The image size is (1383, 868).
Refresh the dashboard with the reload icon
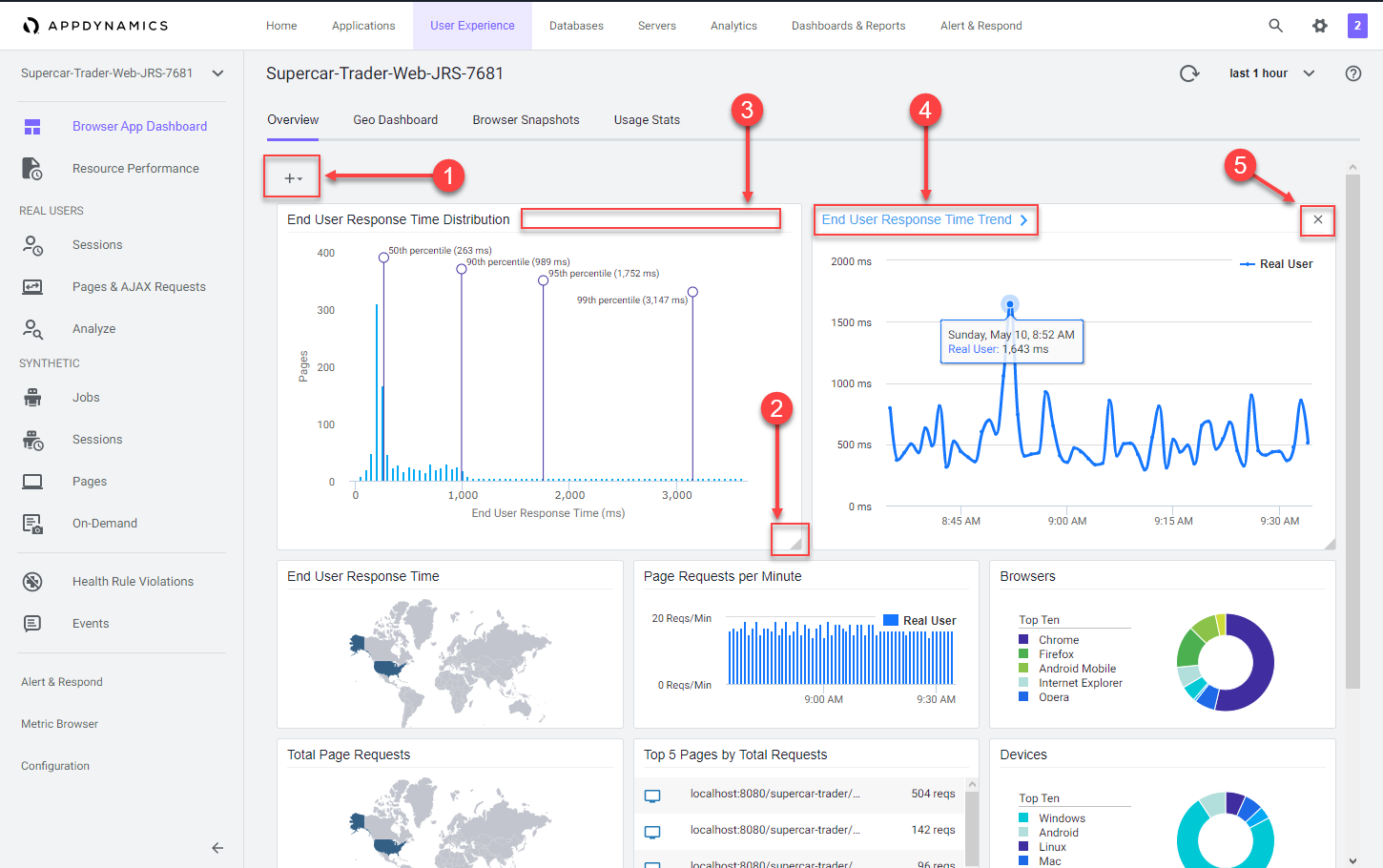tap(1189, 73)
